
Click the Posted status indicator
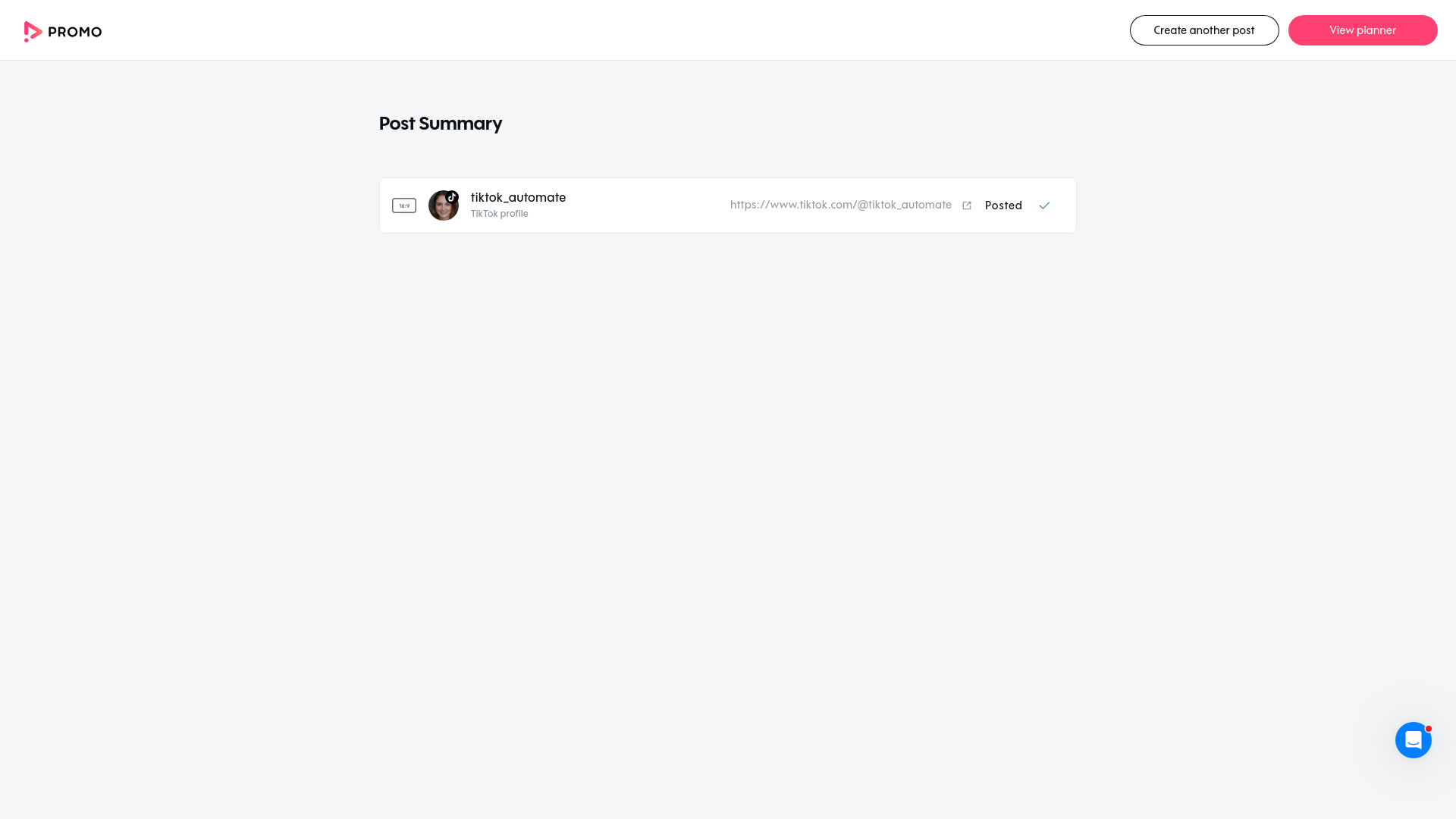tap(1003, 206)
